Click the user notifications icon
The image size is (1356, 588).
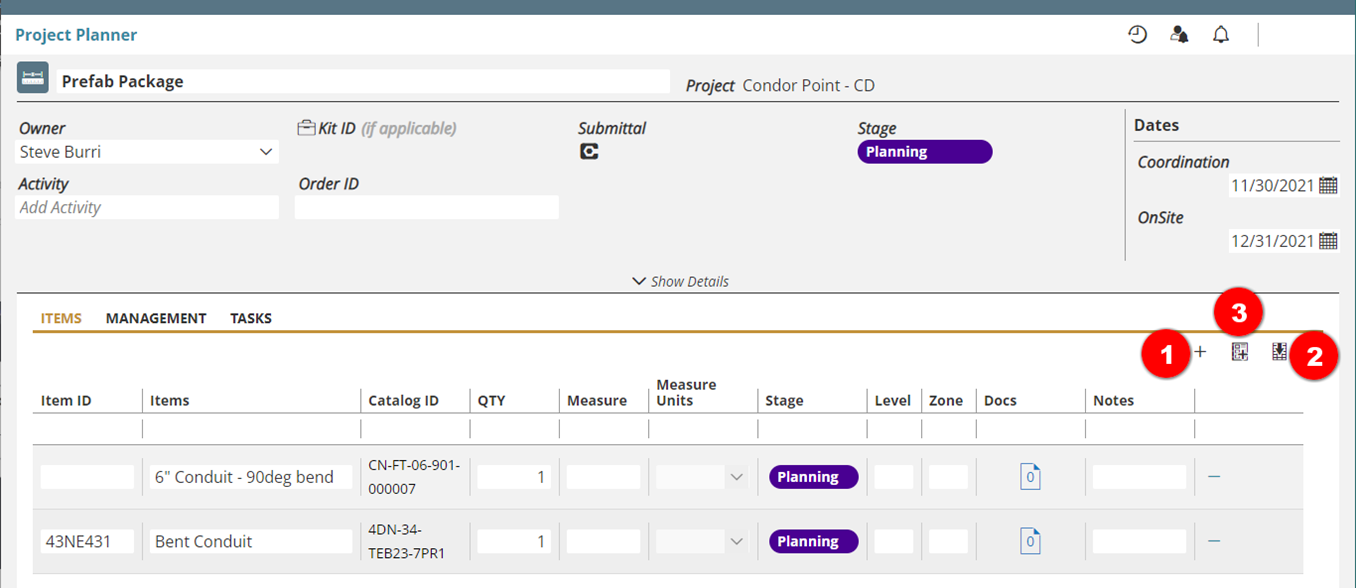click(x=1179, y=35)
